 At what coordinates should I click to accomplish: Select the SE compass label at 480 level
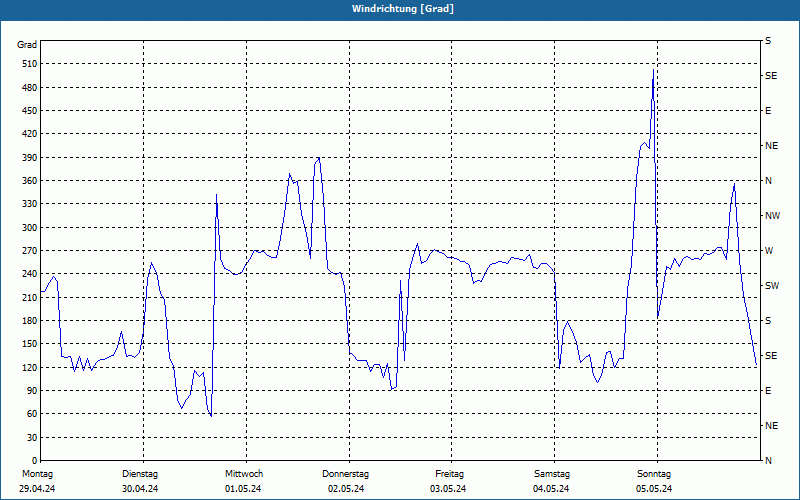[771, 76]
